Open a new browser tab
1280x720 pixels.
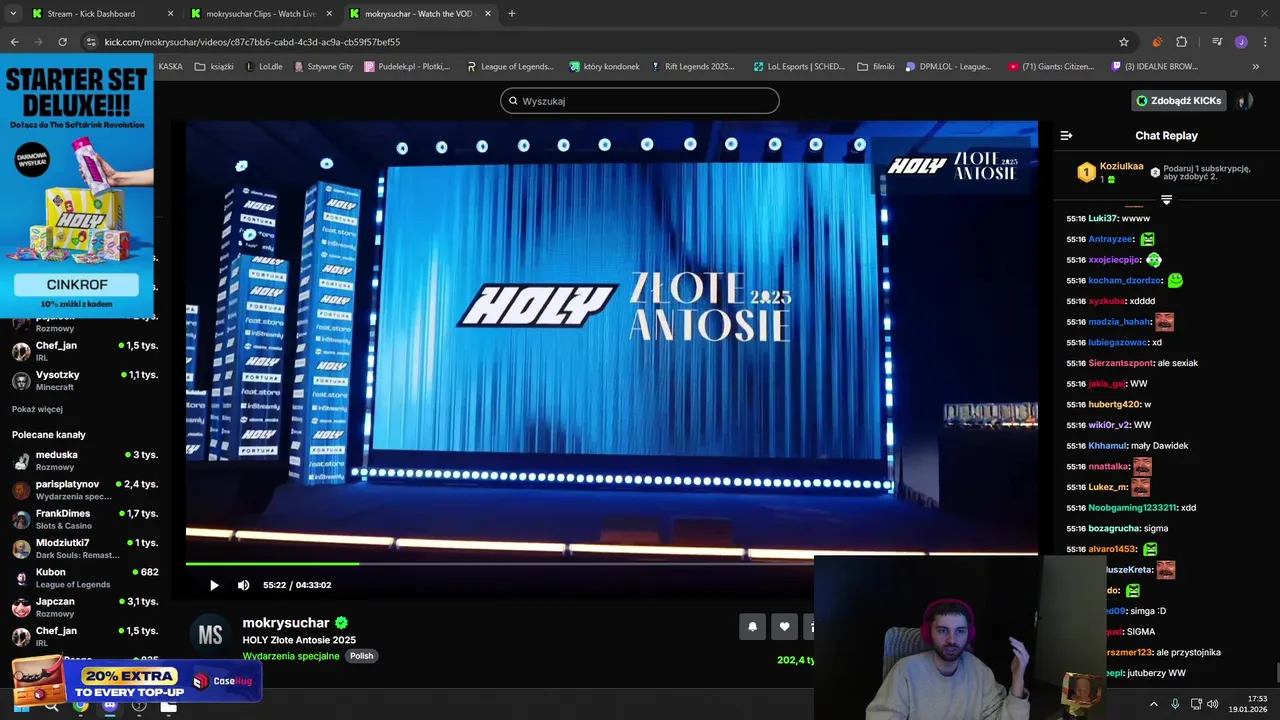coord(512,14)
